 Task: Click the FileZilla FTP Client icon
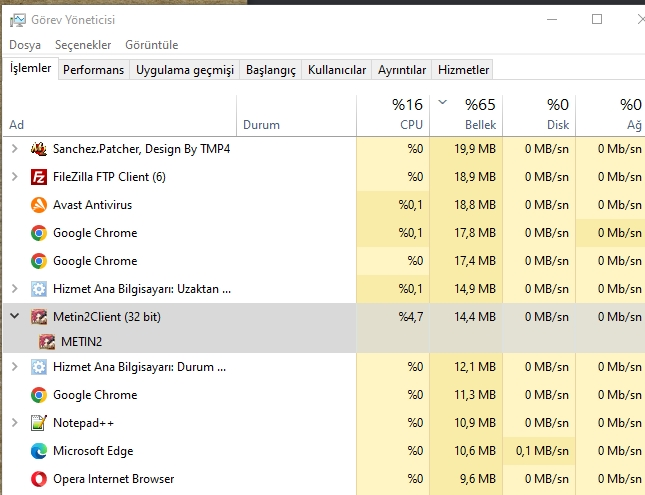click(39, 177)
